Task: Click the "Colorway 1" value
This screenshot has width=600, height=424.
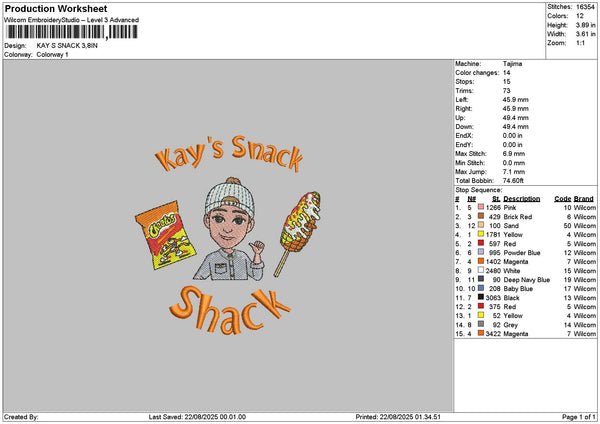Action: 52,55
